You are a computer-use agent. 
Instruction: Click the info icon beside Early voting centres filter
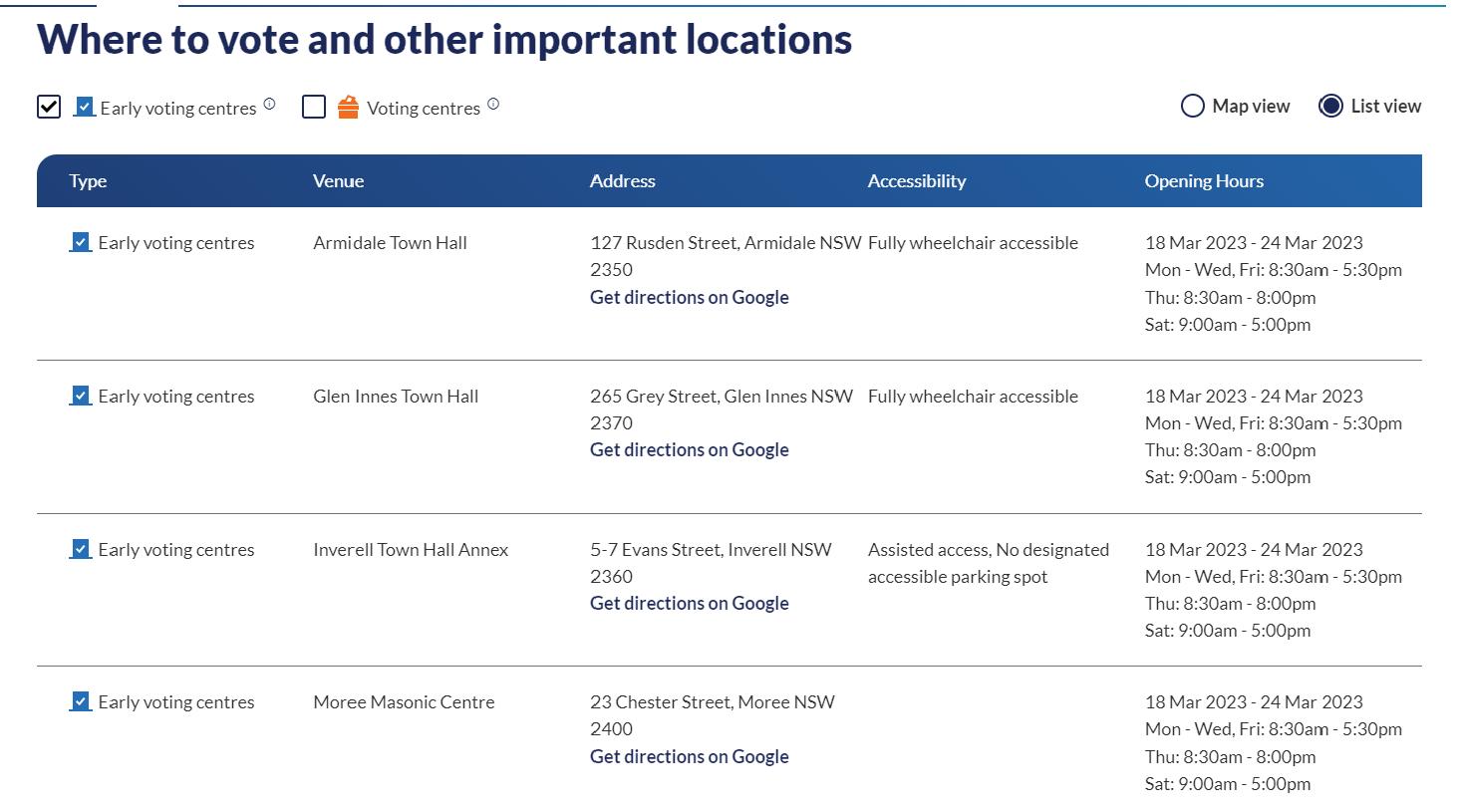269,104
